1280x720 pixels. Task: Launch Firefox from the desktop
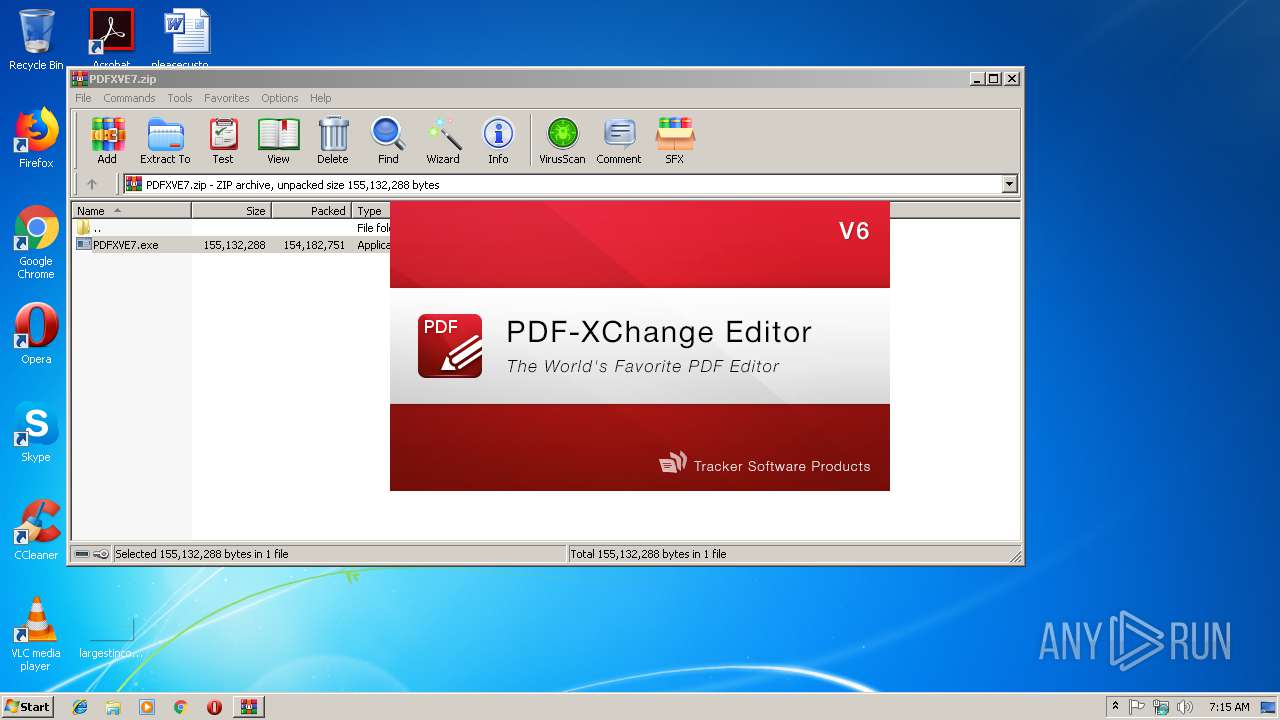tap(36, 138)
